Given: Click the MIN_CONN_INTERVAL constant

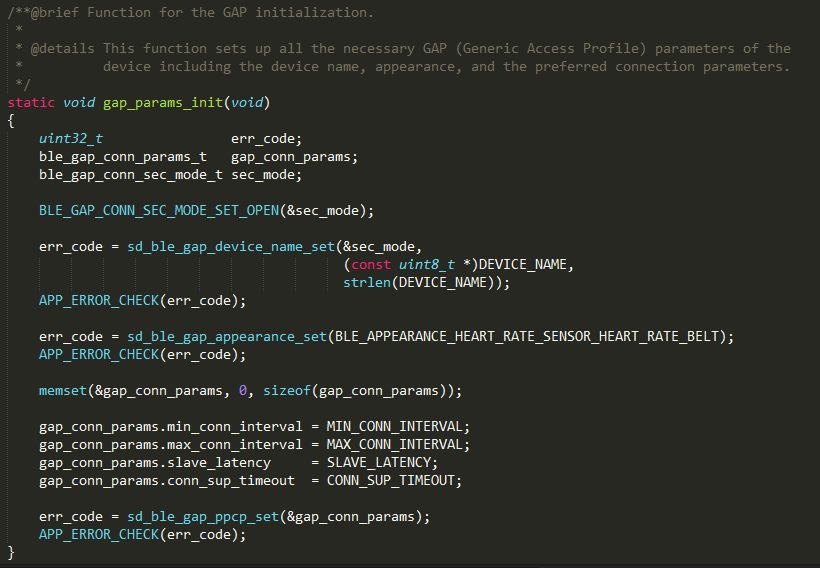Looking at the screenshot, I should 394,427.
